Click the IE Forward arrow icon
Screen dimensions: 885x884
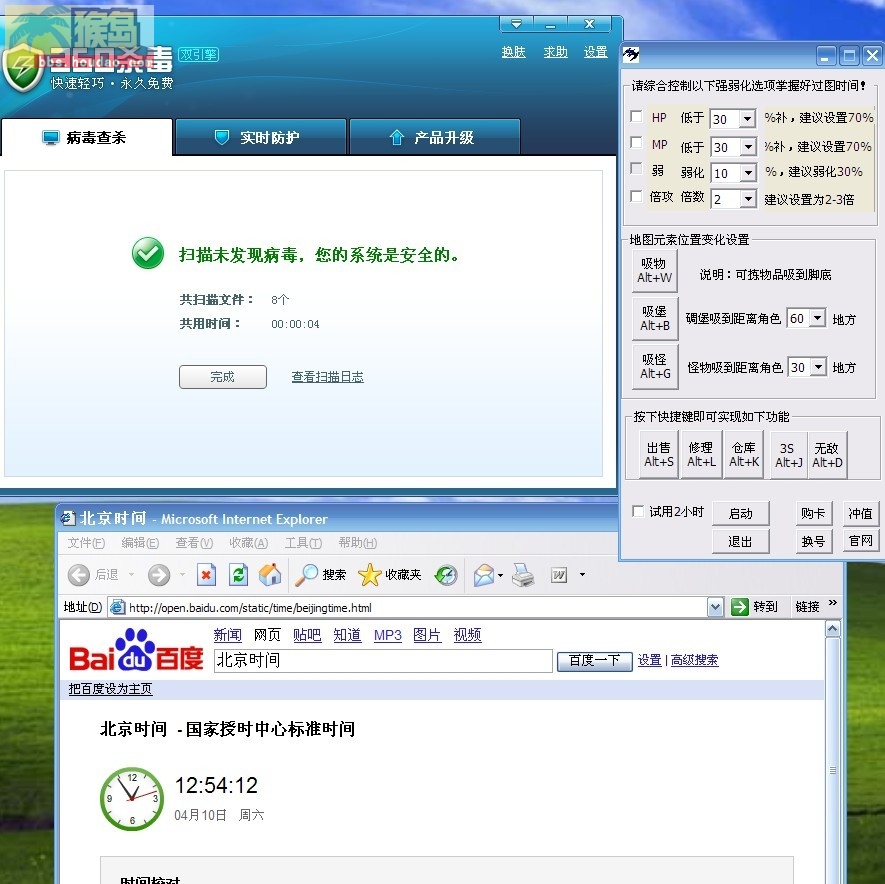click(x=159, y=575)
